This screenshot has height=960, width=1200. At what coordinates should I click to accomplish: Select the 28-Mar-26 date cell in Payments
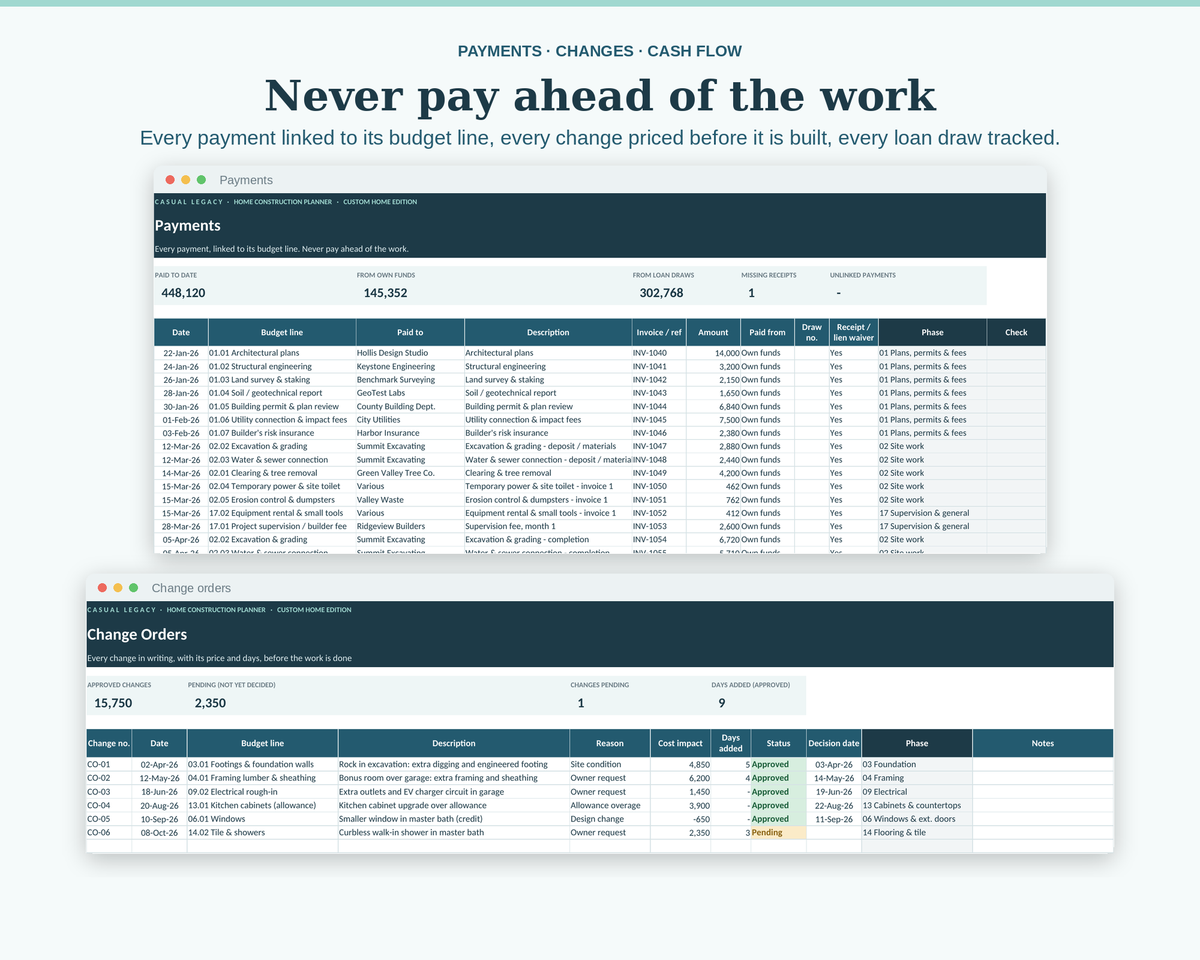181,526
